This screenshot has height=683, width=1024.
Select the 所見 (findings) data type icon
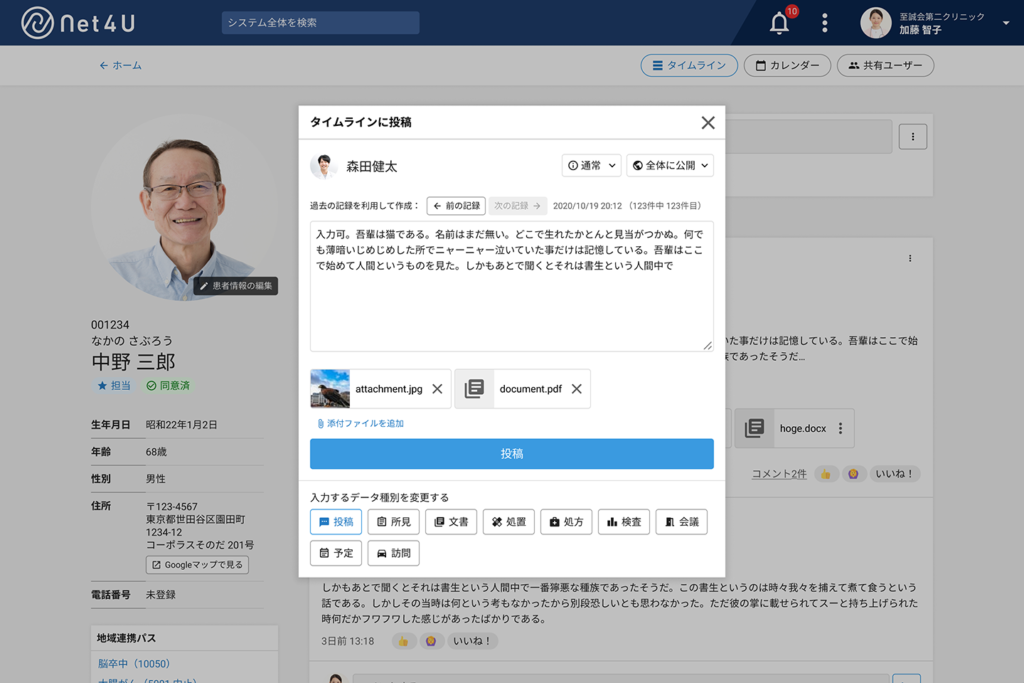point(393,521)
